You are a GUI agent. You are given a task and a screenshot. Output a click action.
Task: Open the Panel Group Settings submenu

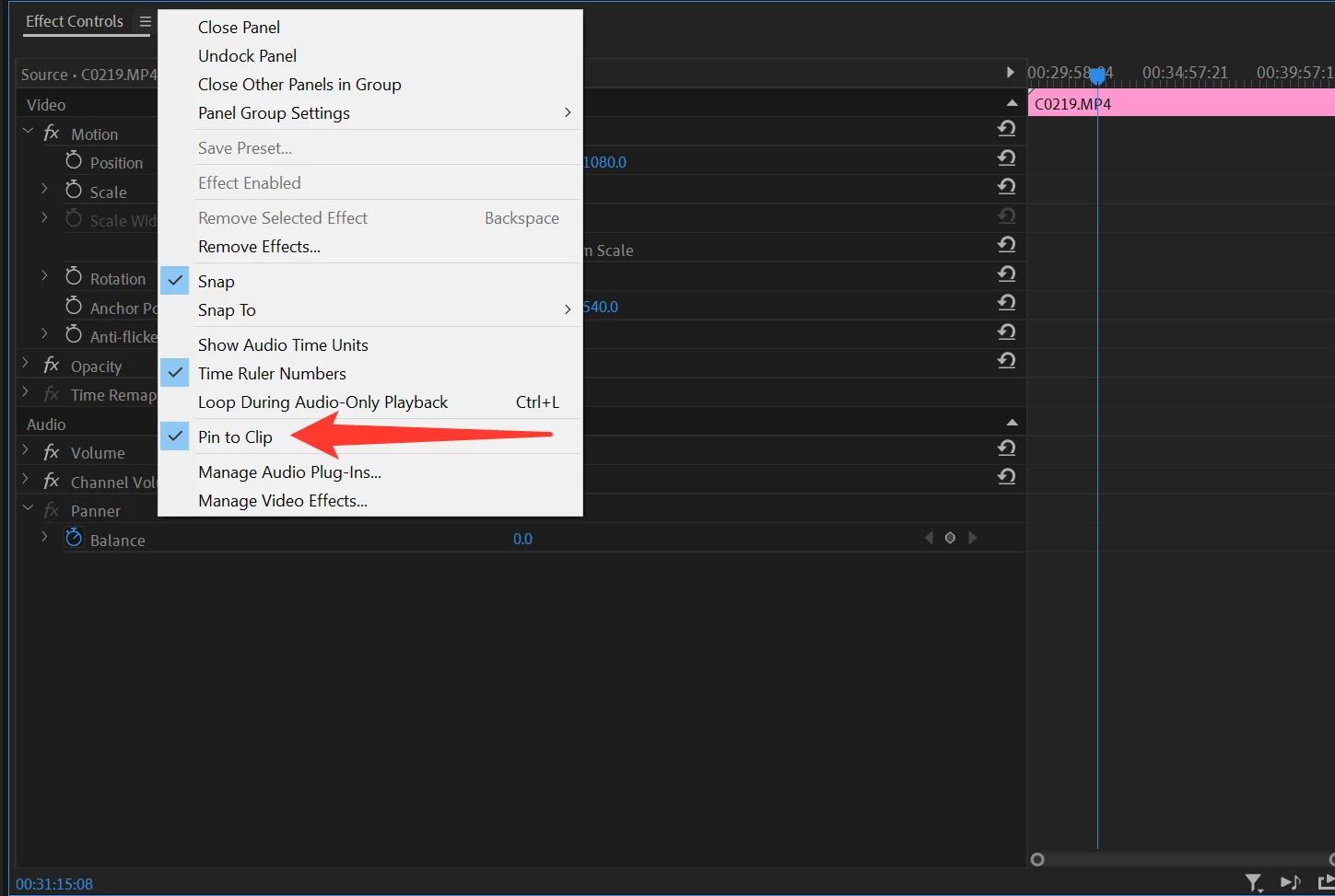tap(370, 113)
